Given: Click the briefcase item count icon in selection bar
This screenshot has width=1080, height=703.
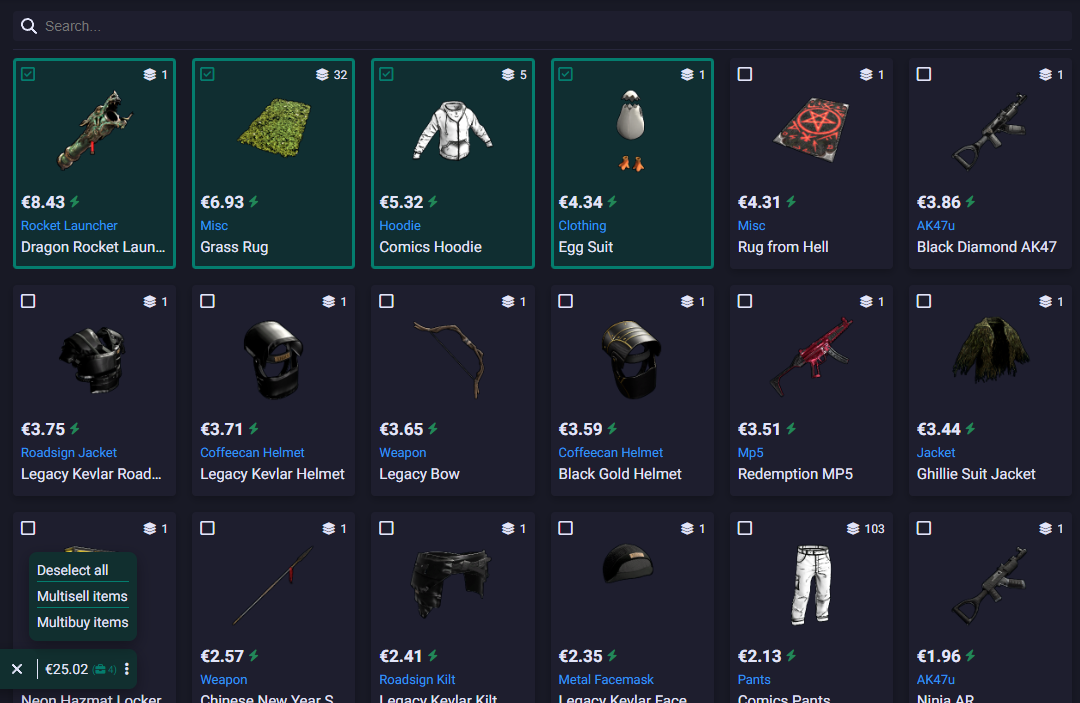Looking at the screenshot, I should coord(101,669).
